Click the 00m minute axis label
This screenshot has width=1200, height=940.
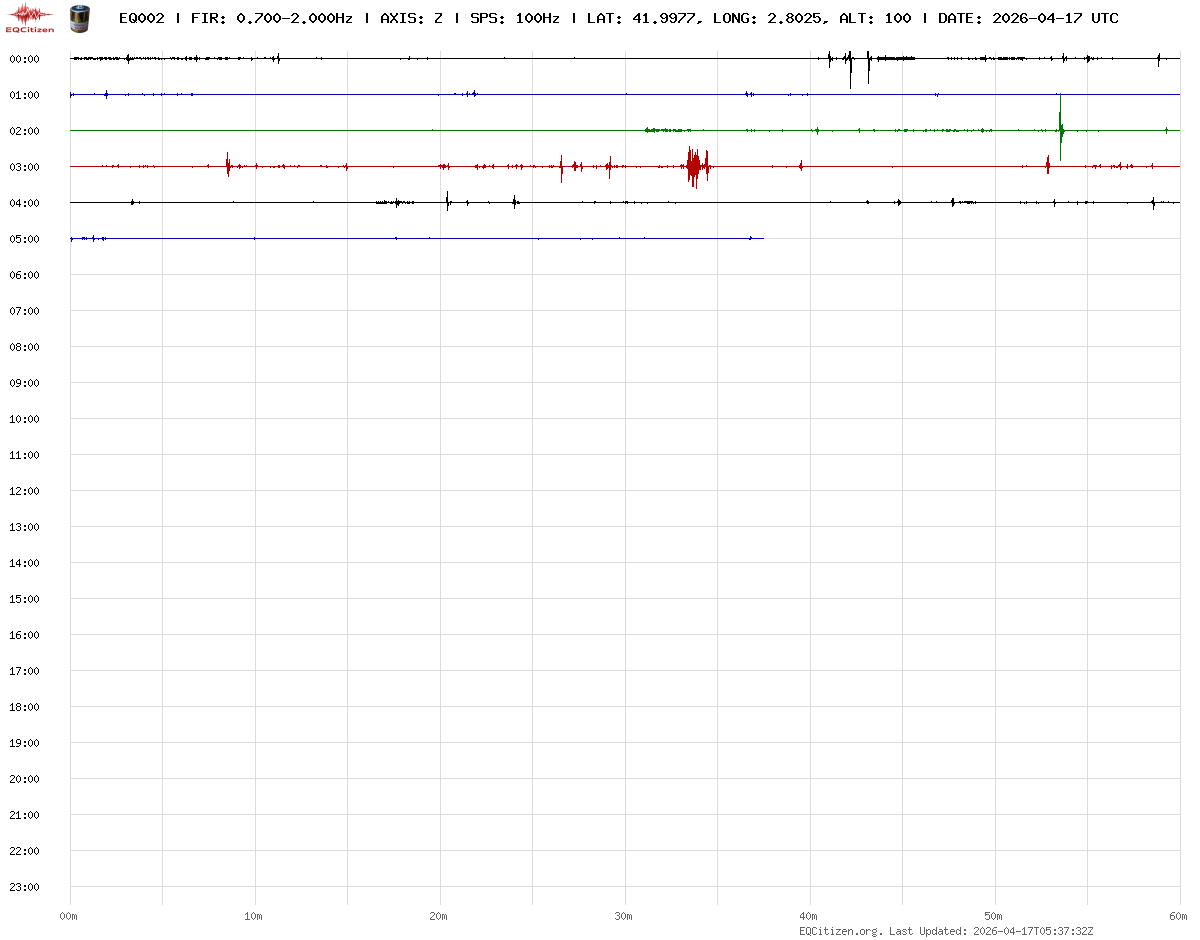[69, 916]
